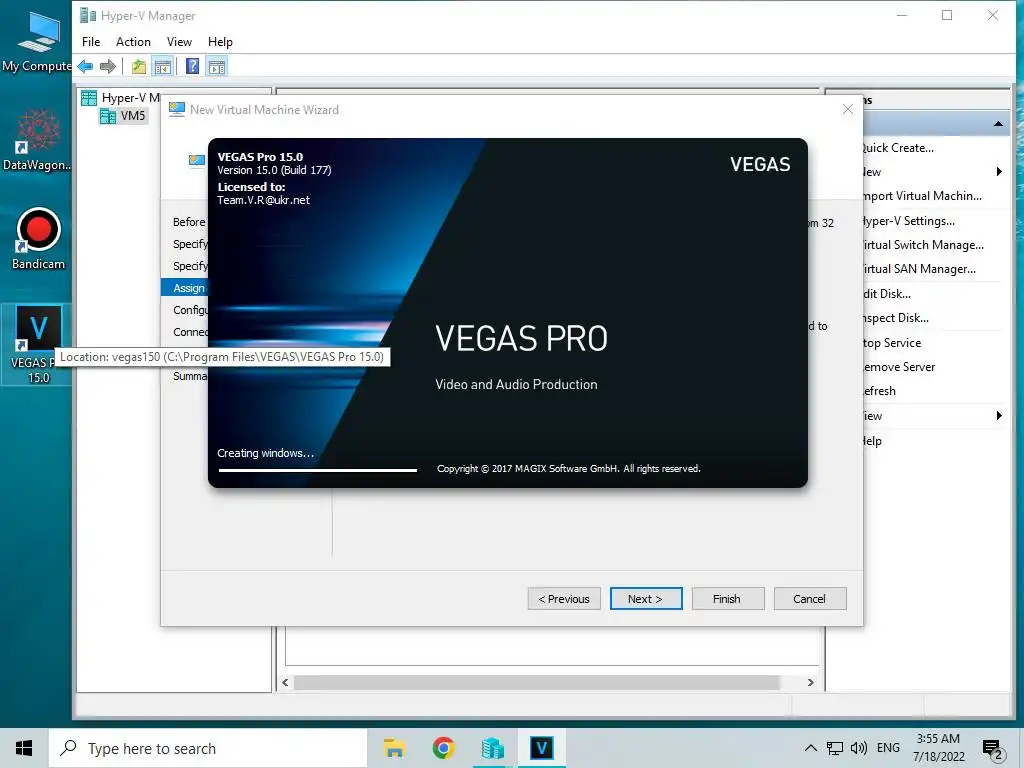Image resolution: width=1024 pixels, height=768 pixels.
Task: Click Next in the New Virtual Machine Wizard
Action: click(646, 599)
